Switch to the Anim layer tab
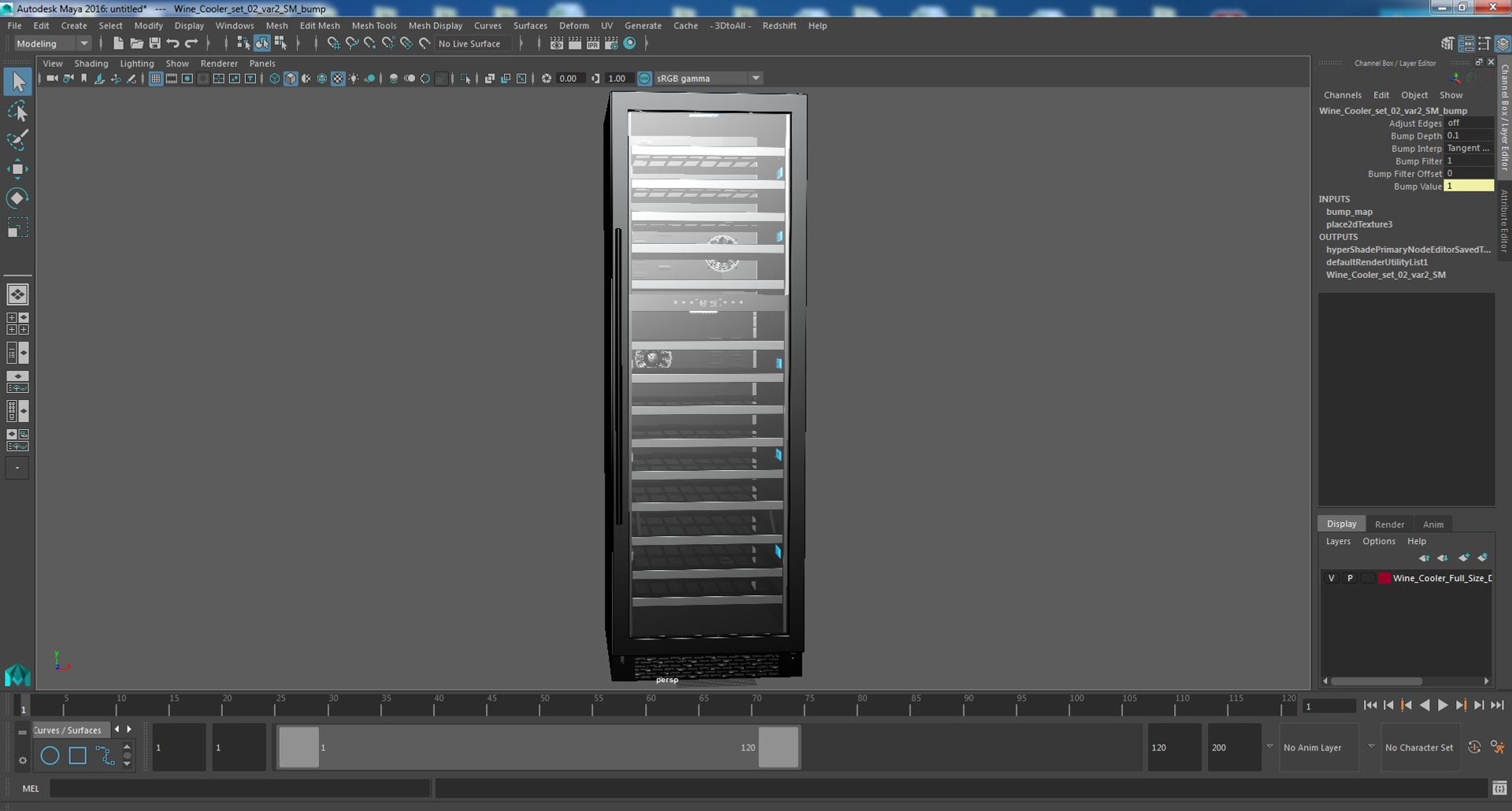Screen dimensions: 1512x811 (1433, 524)
